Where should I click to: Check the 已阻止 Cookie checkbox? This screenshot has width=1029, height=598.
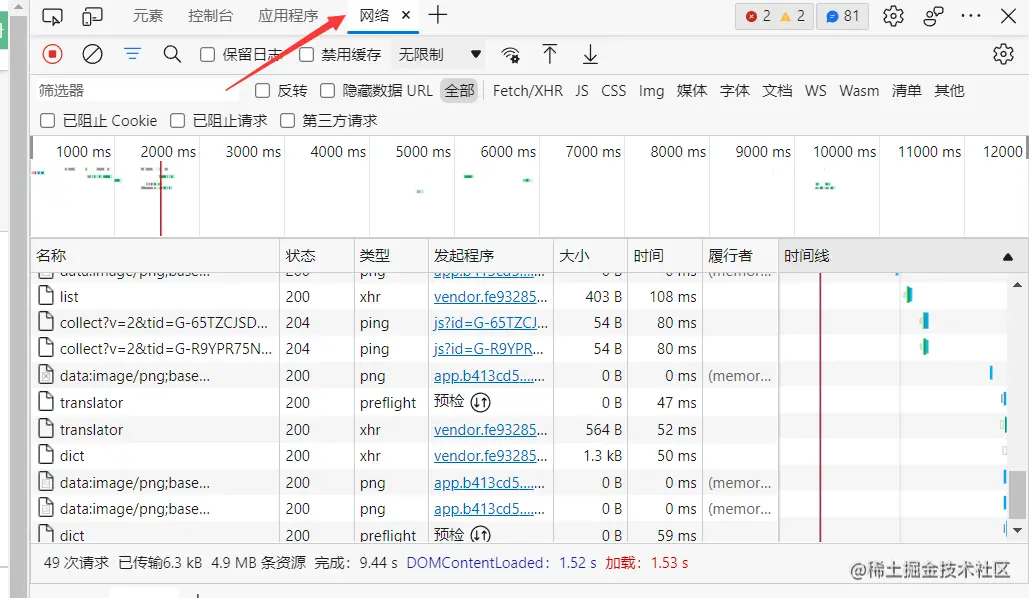pyautogui.click(x=47, y=120)
